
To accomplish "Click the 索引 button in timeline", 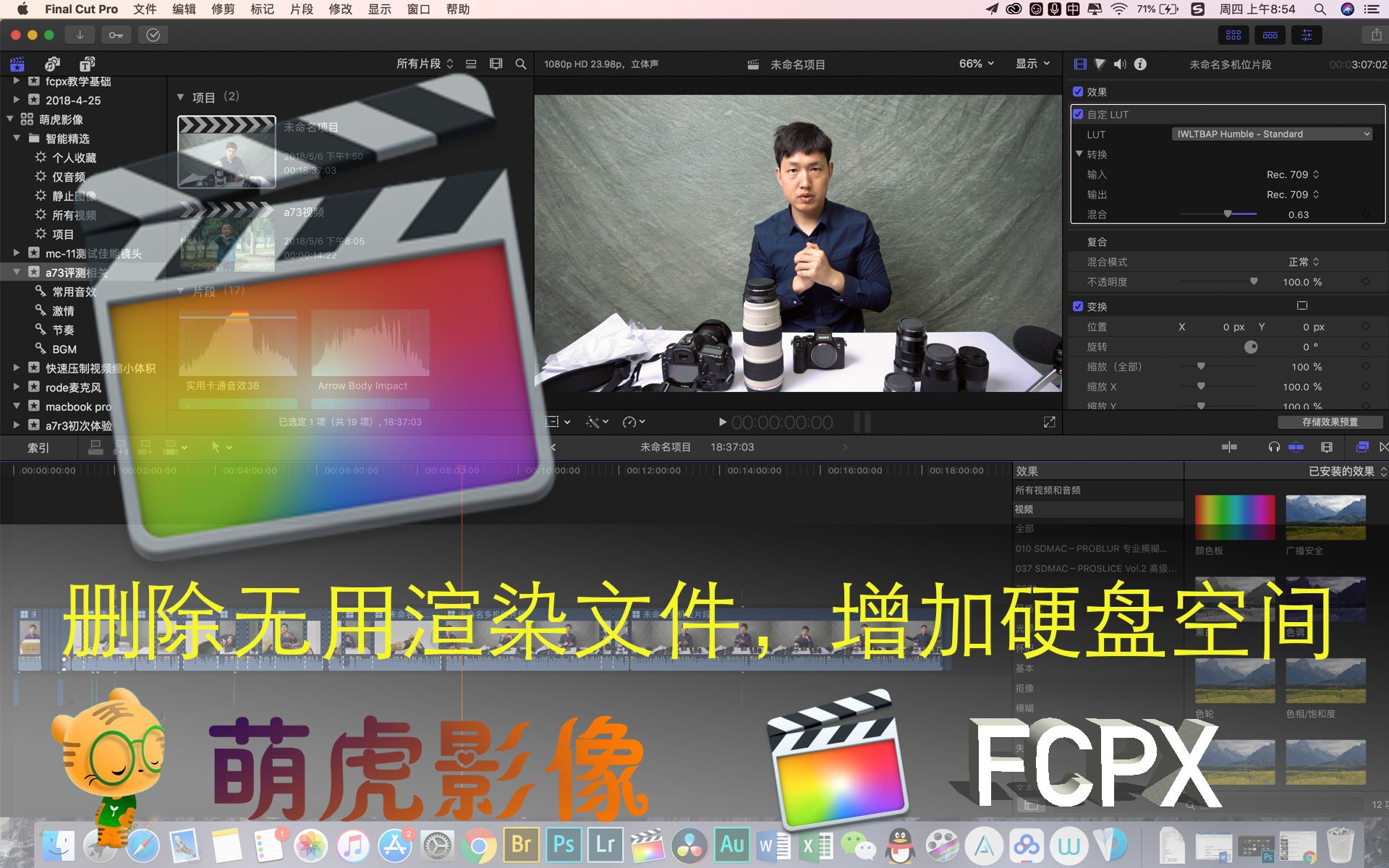I will tap(39, 447).
